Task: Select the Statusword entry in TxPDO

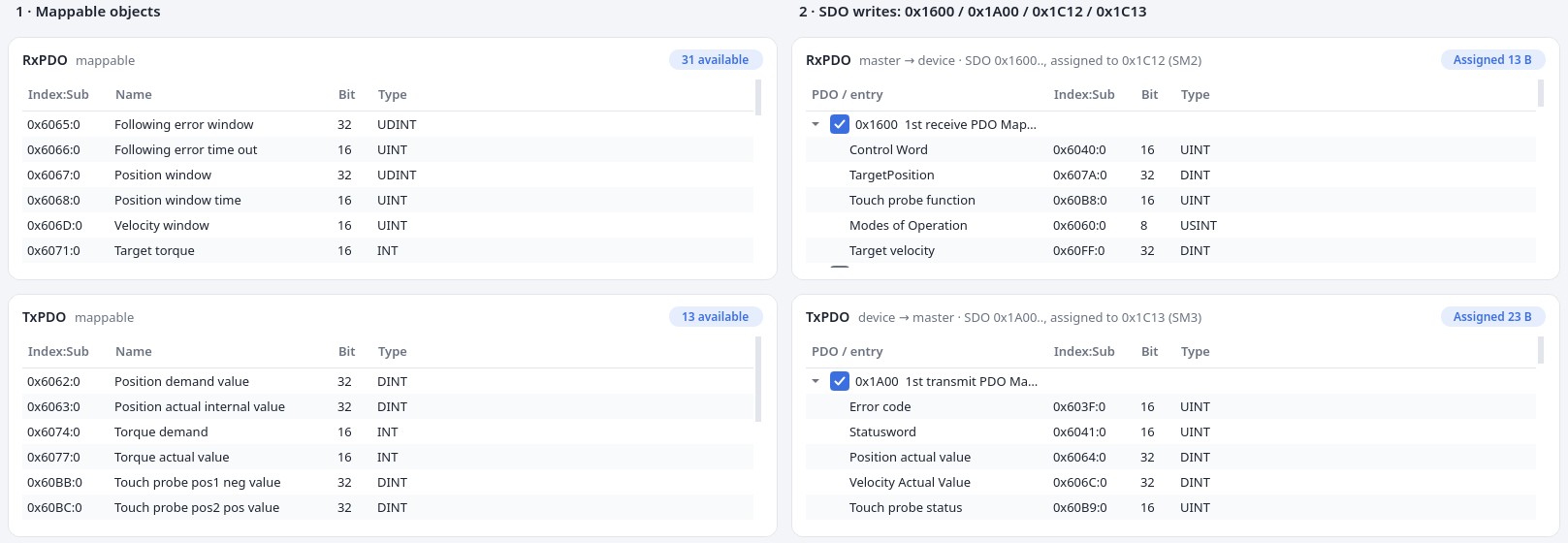Action: click(x=1170, y=431)
